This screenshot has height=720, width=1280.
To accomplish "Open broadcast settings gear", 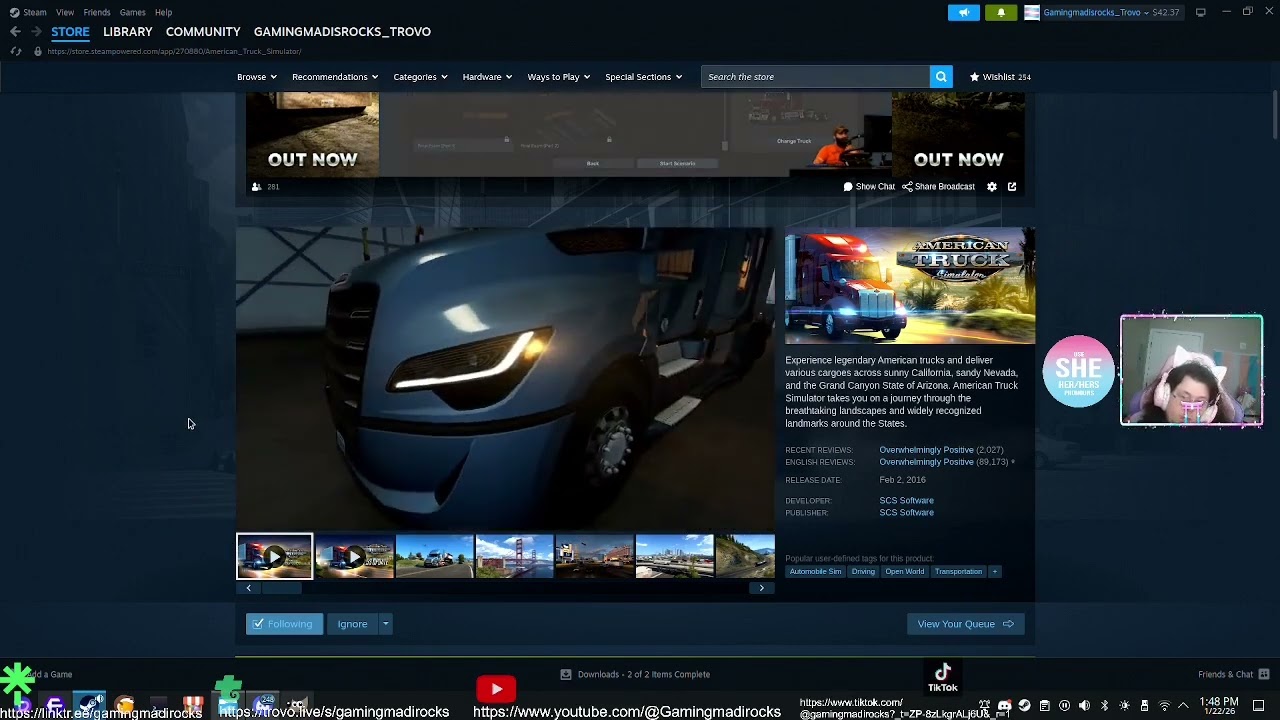I will (x=992, y=187).
